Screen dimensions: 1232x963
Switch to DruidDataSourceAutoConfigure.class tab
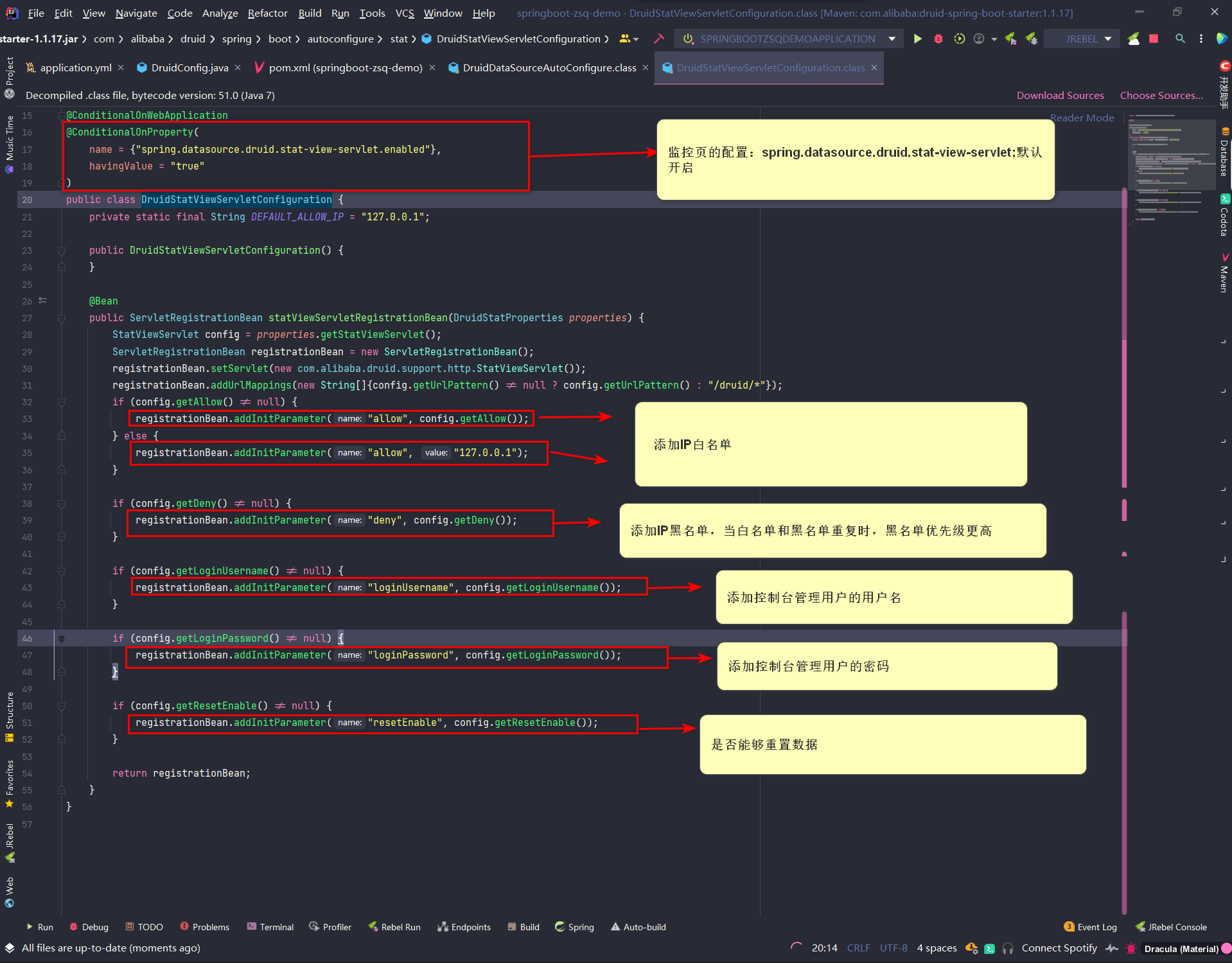[549, 67]
